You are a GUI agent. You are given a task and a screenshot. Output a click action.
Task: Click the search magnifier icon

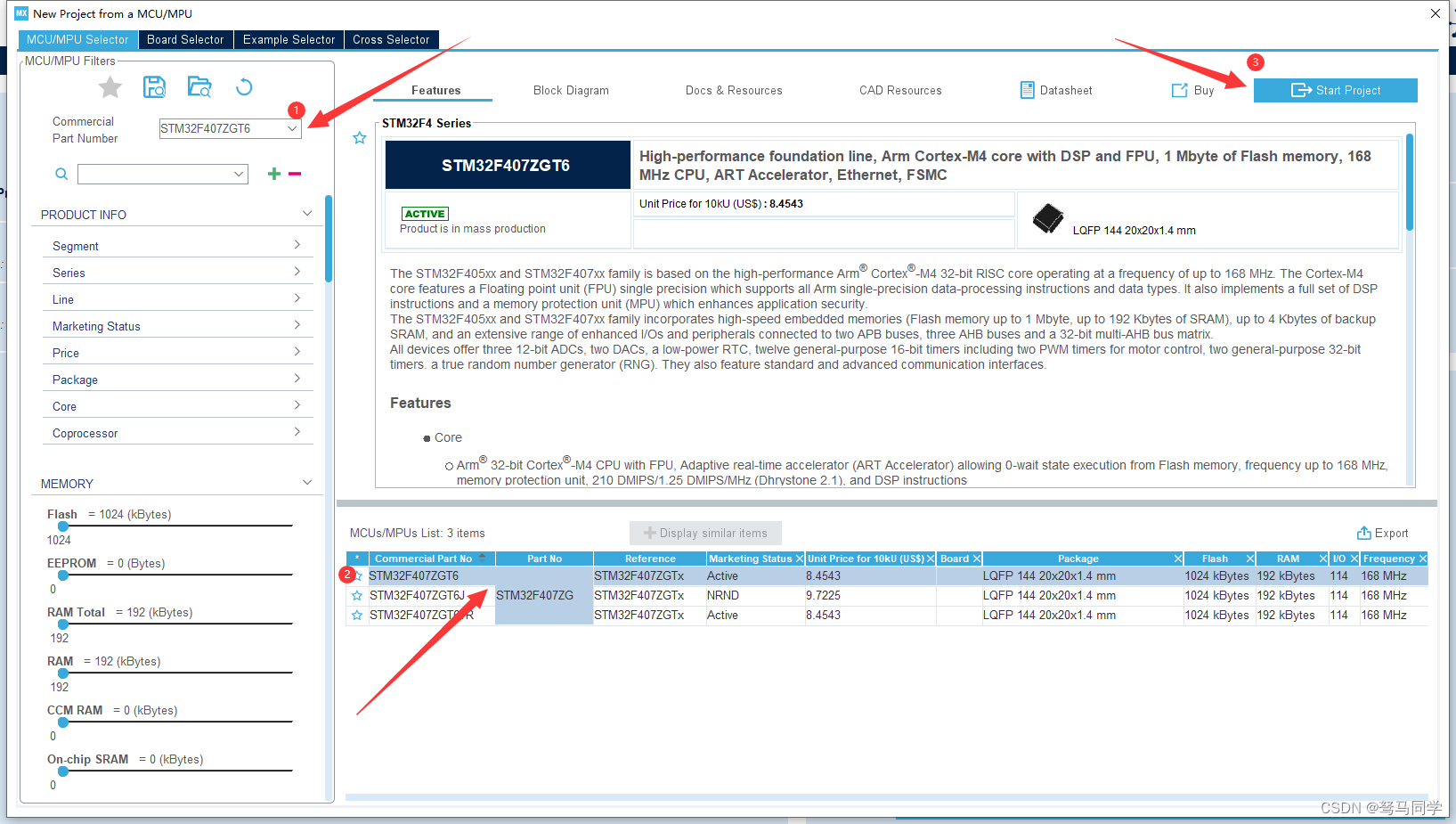click(61, 174)
